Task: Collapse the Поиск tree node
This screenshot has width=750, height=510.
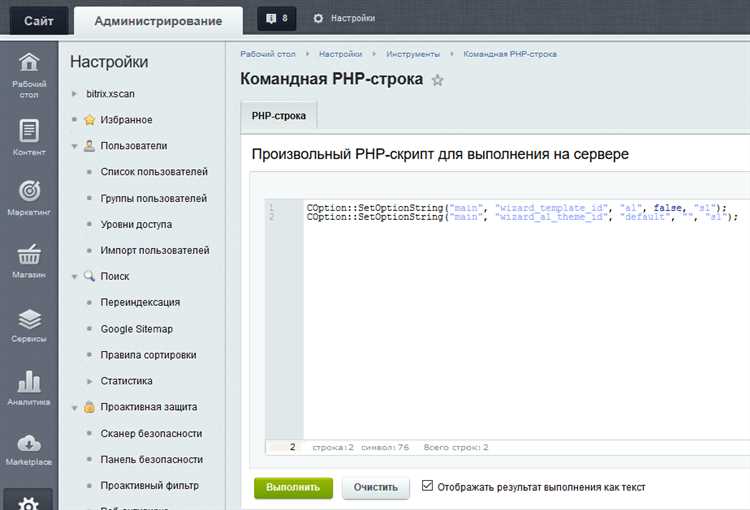Action: click(74, 277)
